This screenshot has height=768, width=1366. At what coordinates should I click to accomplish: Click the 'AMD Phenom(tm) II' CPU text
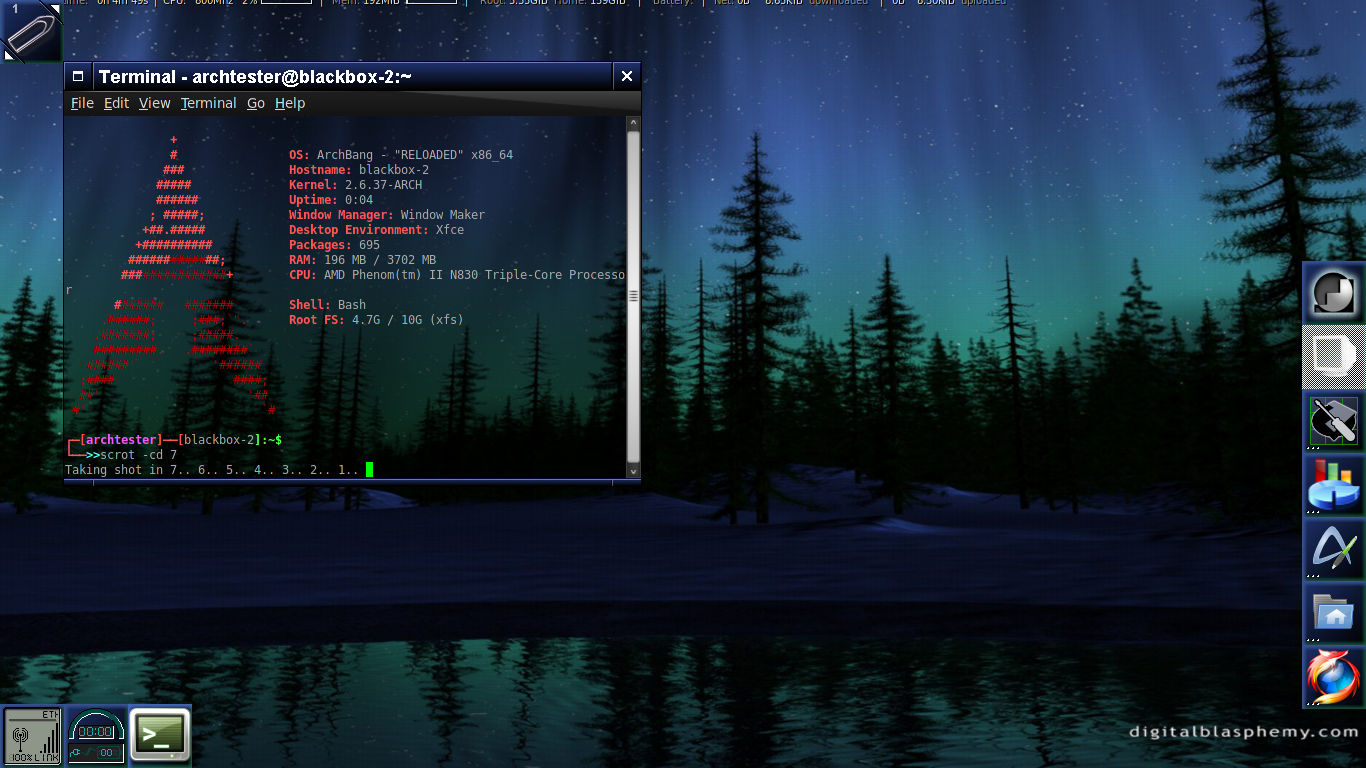(x=383, y=275)
